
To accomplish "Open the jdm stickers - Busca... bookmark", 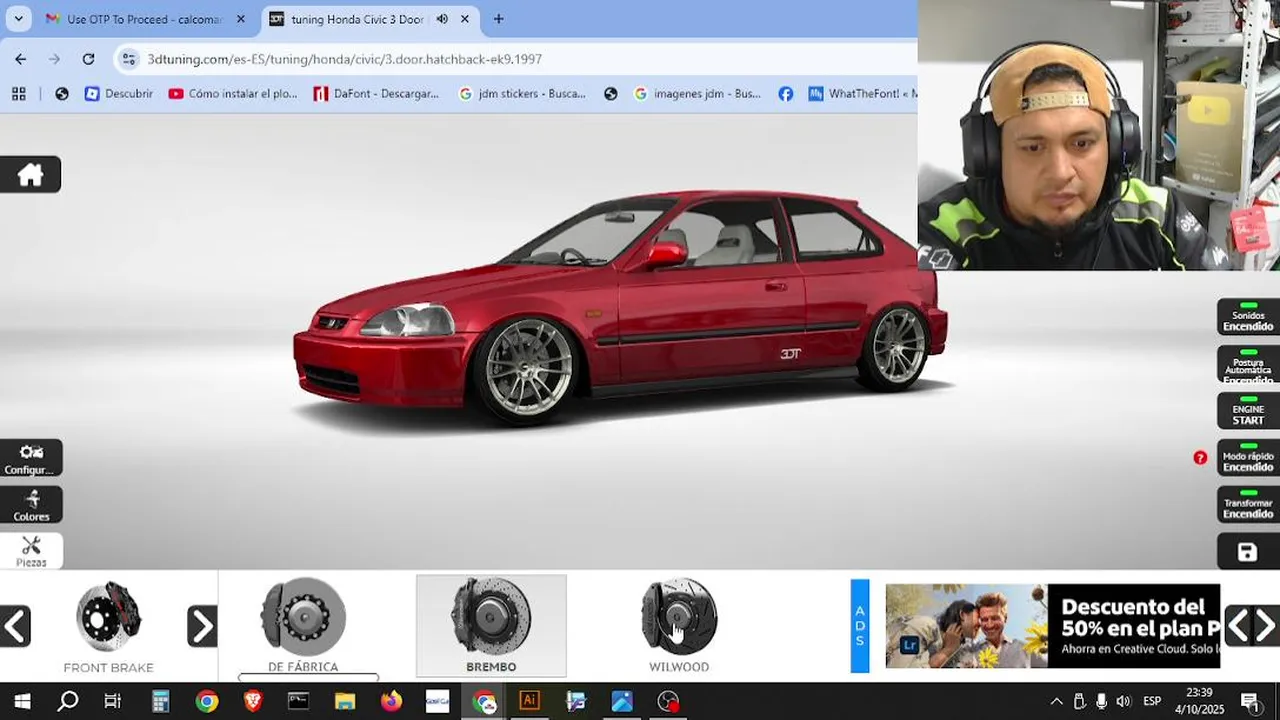I will pyautogui.click(x=522, y=93).
